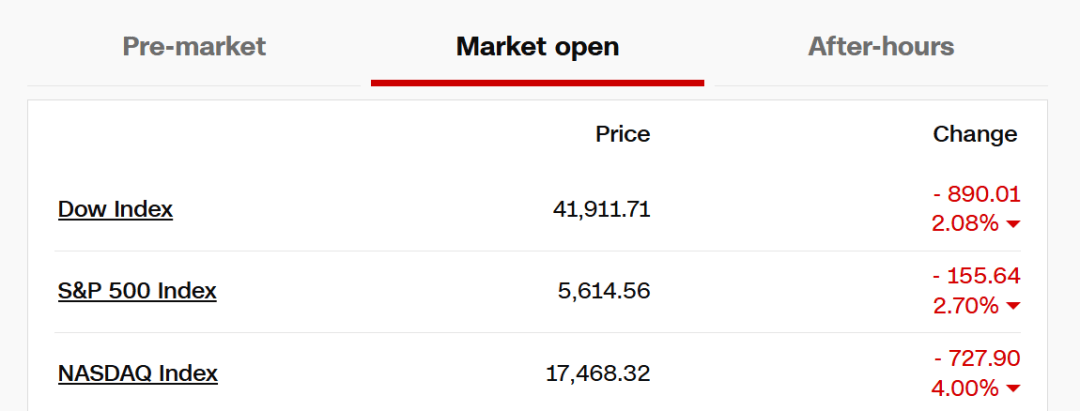Click the Dow 2.08% change value
Screen dimensions: 1080x411
pos(965,224)
